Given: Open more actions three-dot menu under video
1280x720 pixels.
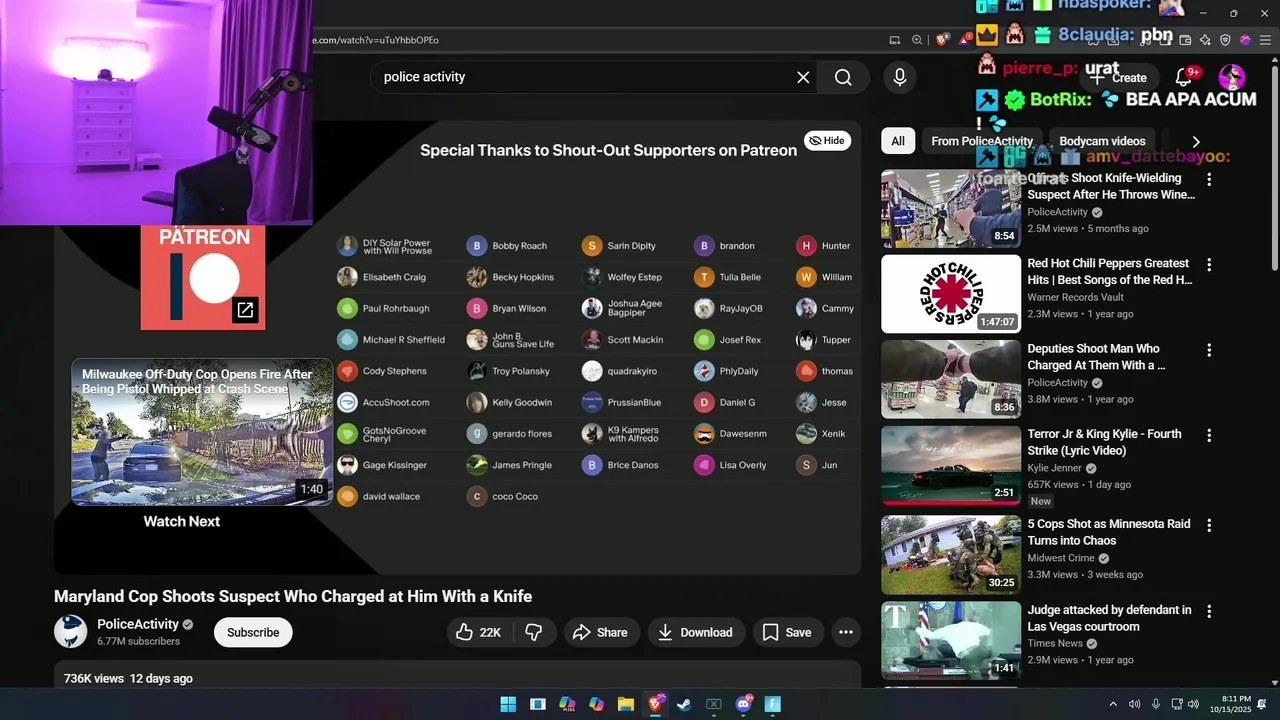Looking at the screenshot, I should 845,632.
